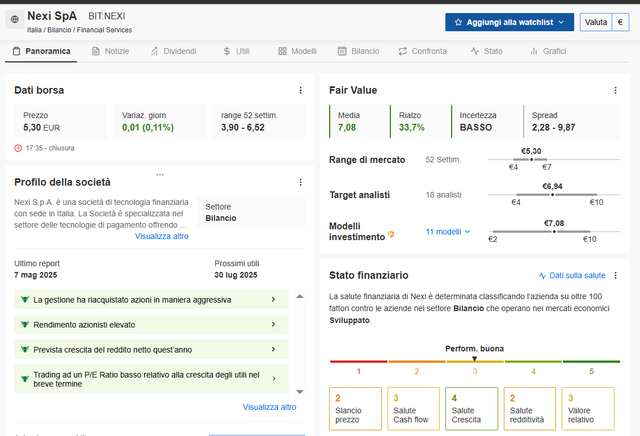Open the Bilancio tab
This screenshot has height=436, width=640.
[359, 51]
